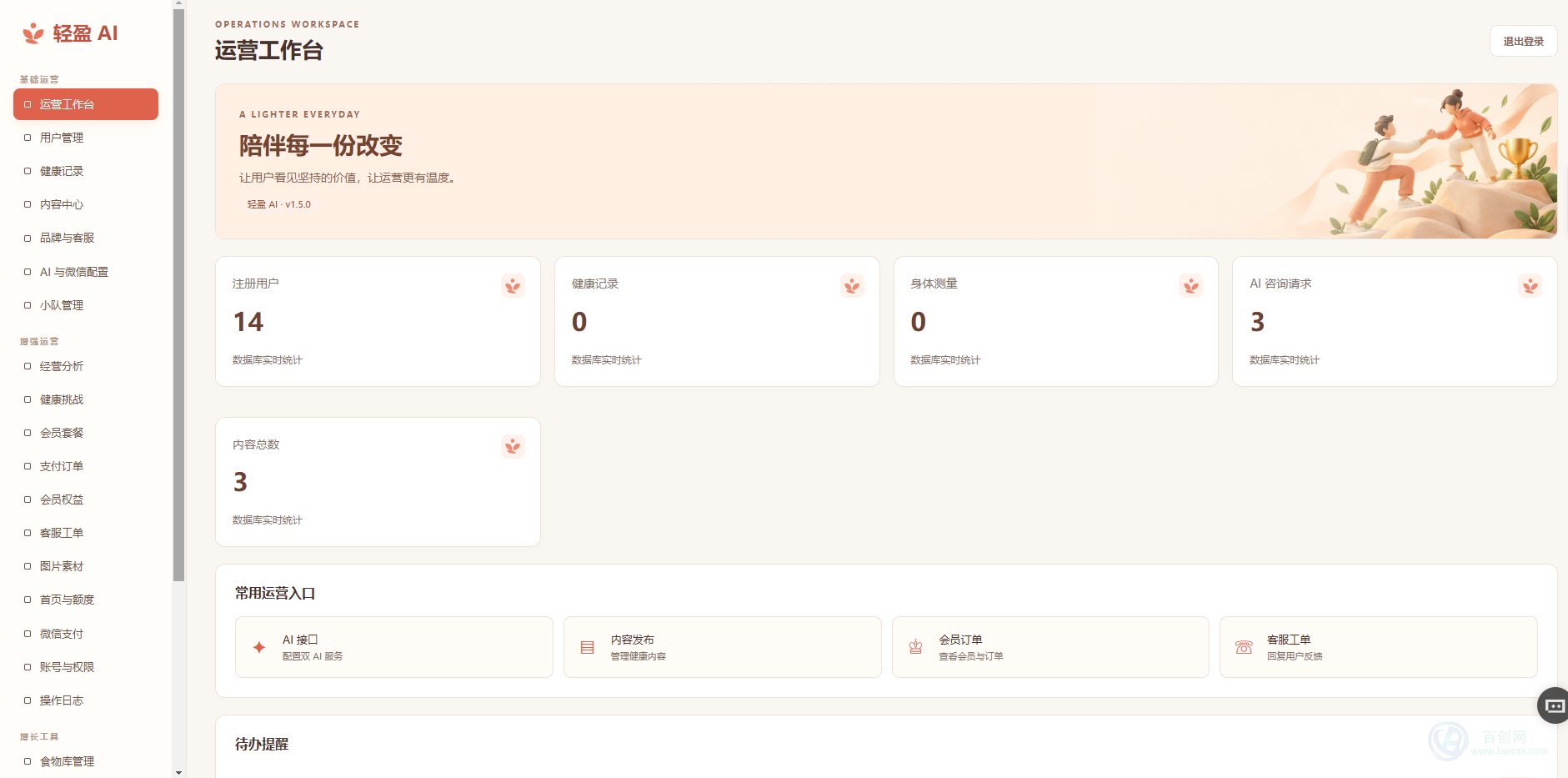Click the document icon beside 内容发布
This screenshot has width=1568, height=778.
pyautogui.click(x=588, y=647)
